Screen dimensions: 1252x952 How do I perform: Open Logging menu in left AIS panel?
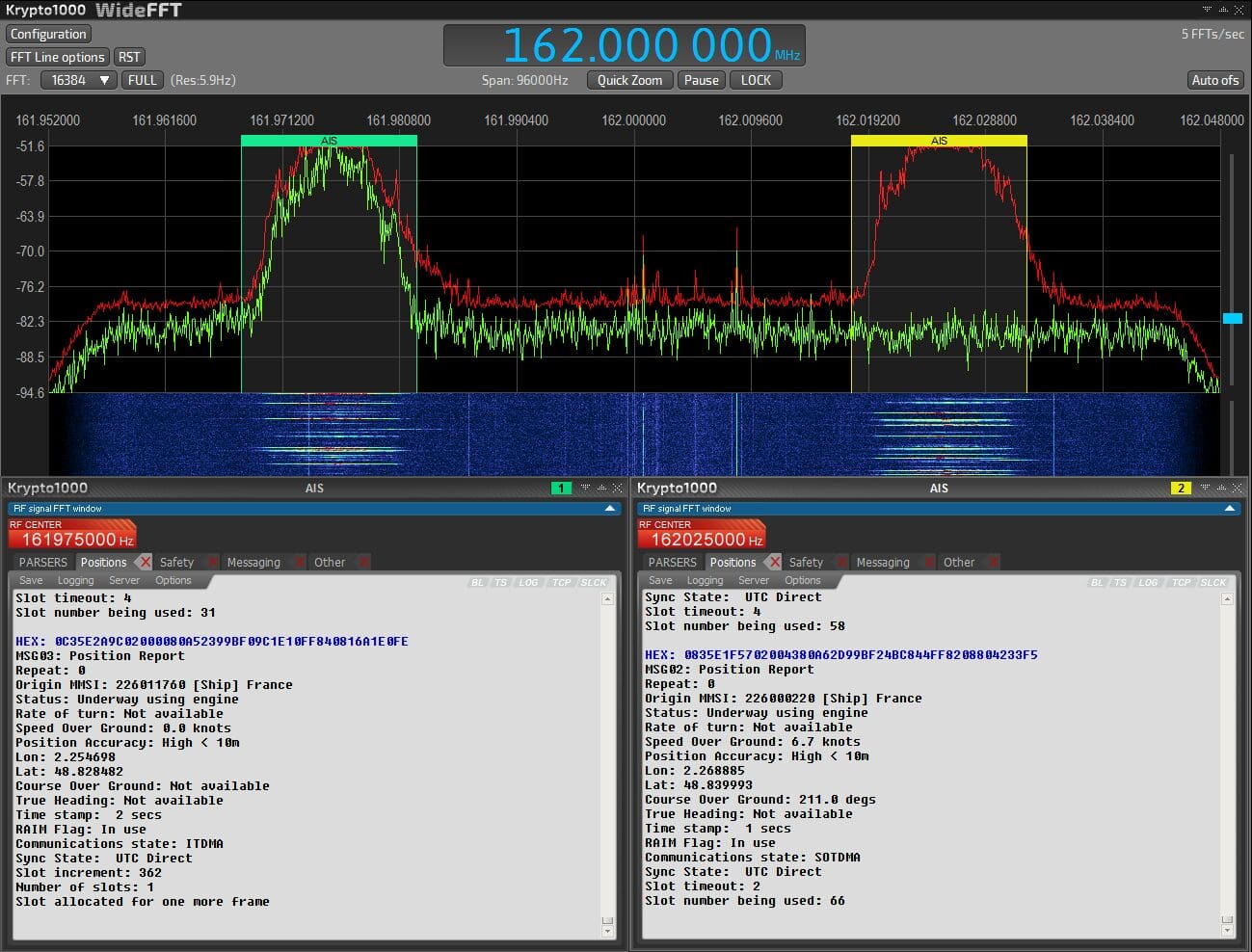[x=75, y=580]
